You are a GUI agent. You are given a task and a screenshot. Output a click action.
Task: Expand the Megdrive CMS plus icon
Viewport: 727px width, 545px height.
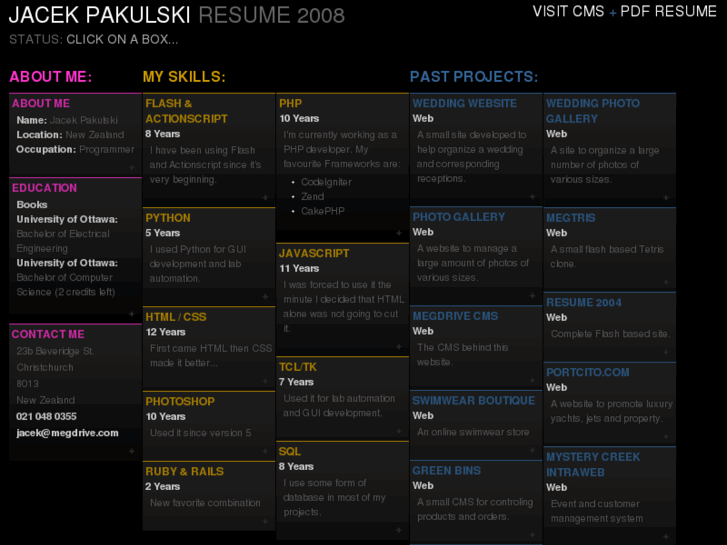pyautogui.click(x=532, y=380)
